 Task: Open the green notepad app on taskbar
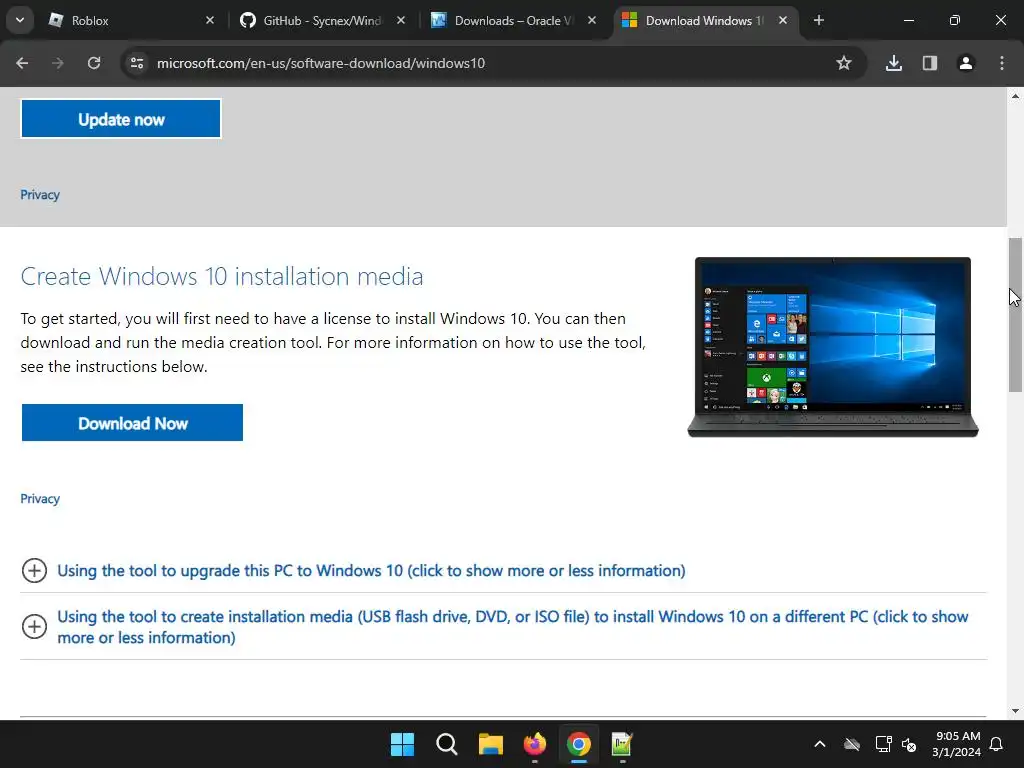[622, 744]
